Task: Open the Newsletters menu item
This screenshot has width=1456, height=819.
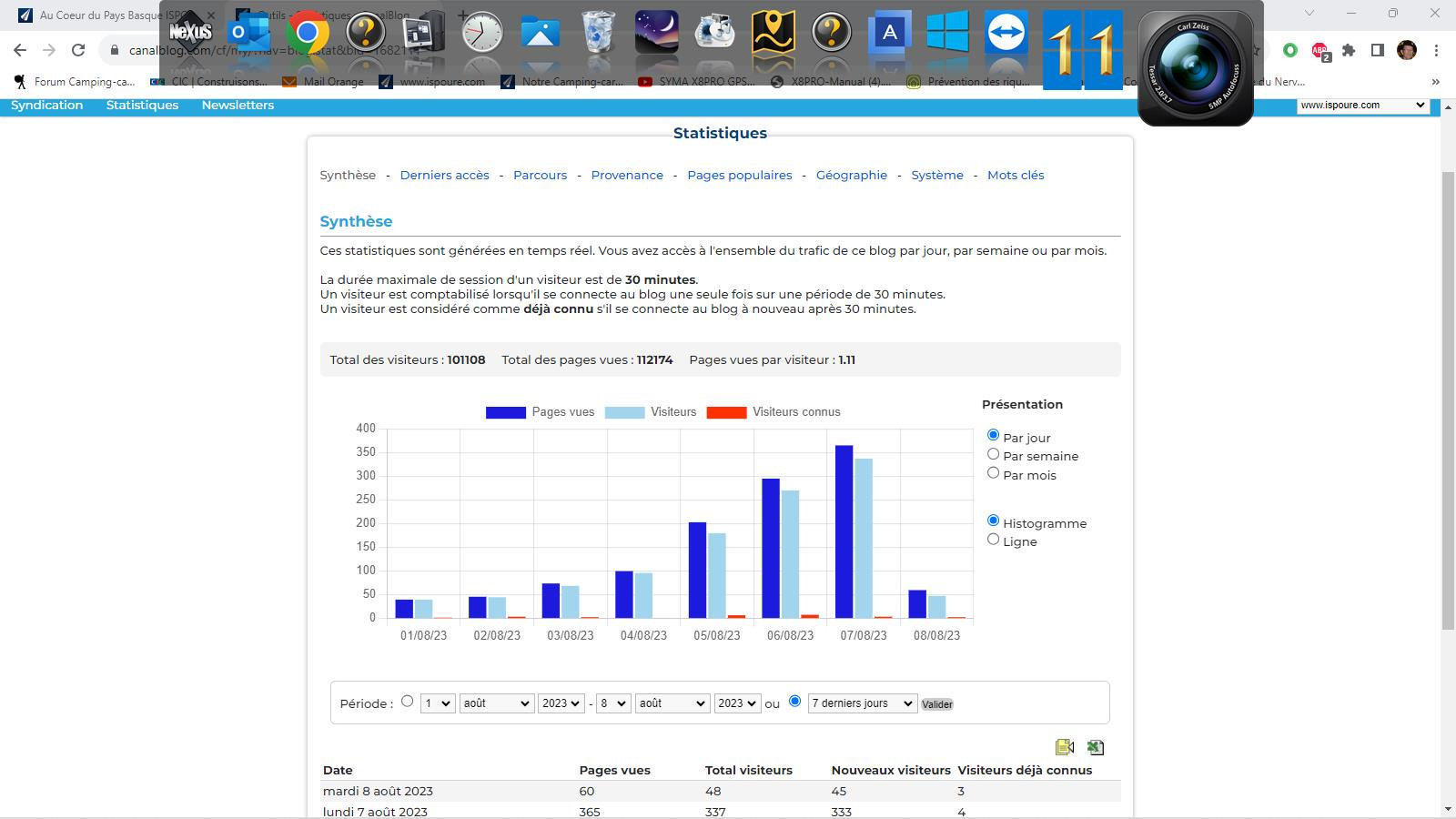Action: [x=238, y=105]
